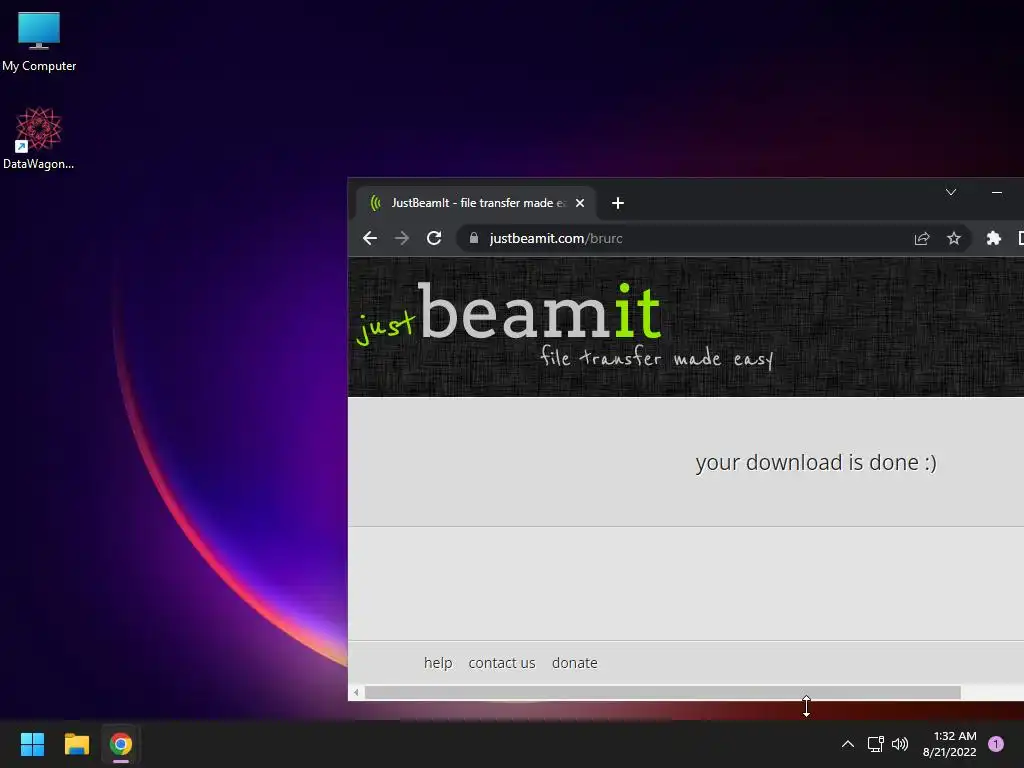The width and height of the screenshot is (1024, 768).
Task: Click the Chrome back arrow
Action: click(370, 238)
